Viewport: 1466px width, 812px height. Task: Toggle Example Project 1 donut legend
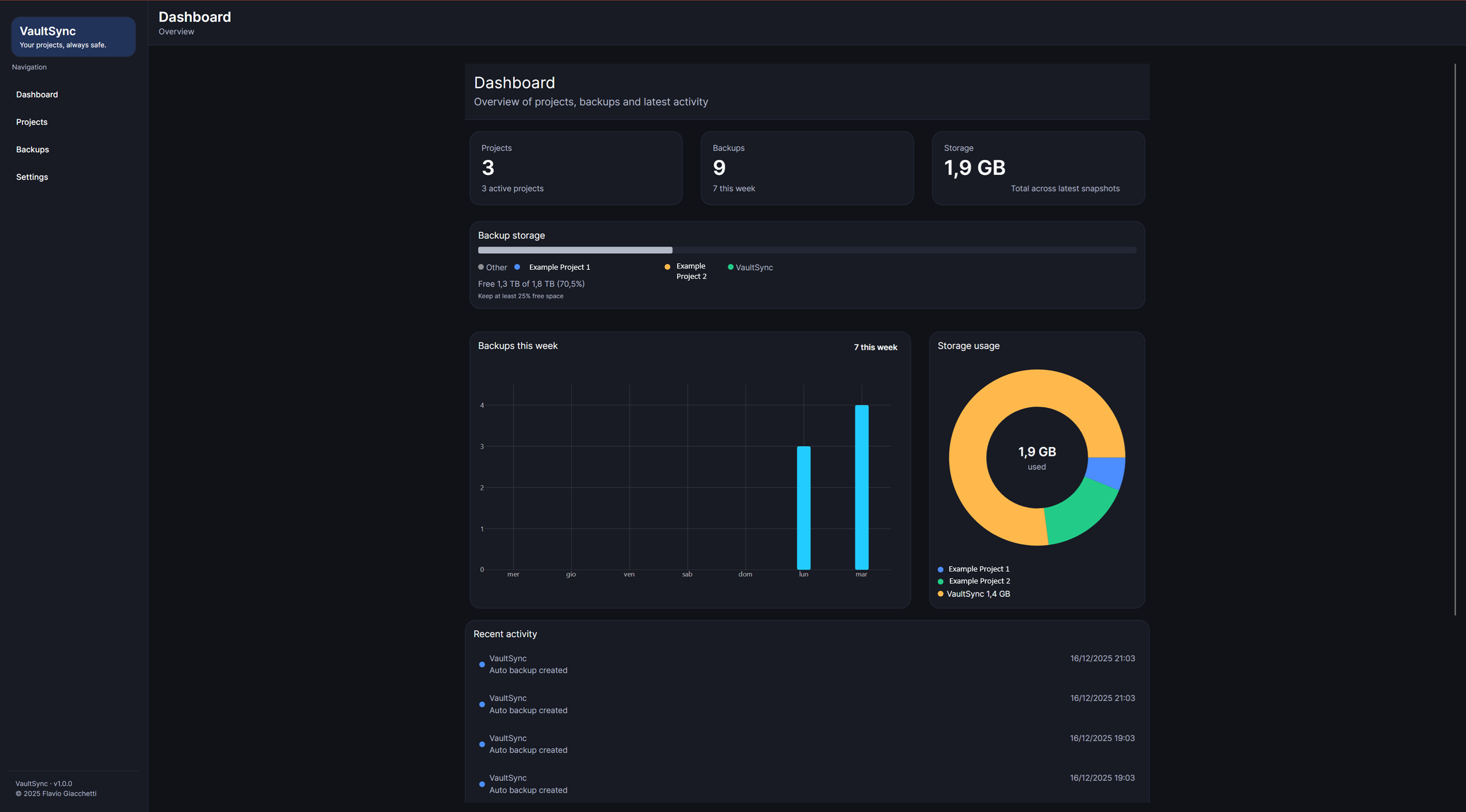point(978,569)
